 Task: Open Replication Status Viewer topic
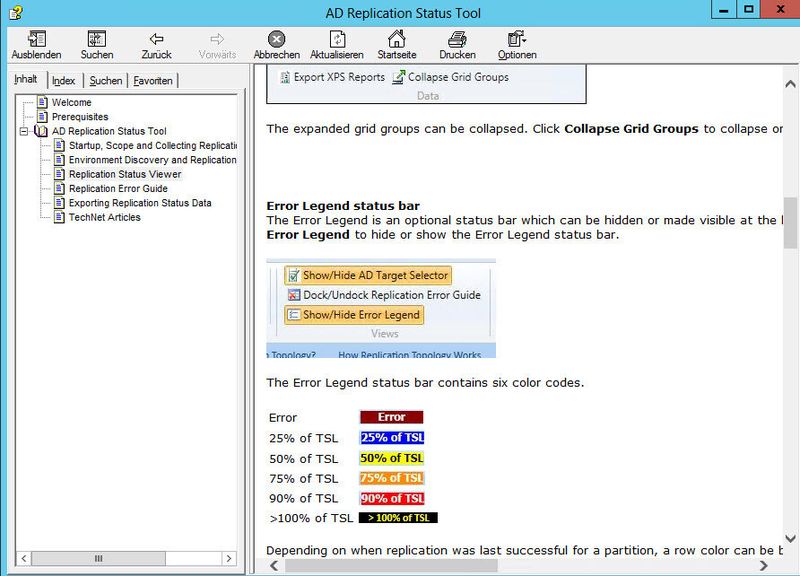tap(124, 174)
